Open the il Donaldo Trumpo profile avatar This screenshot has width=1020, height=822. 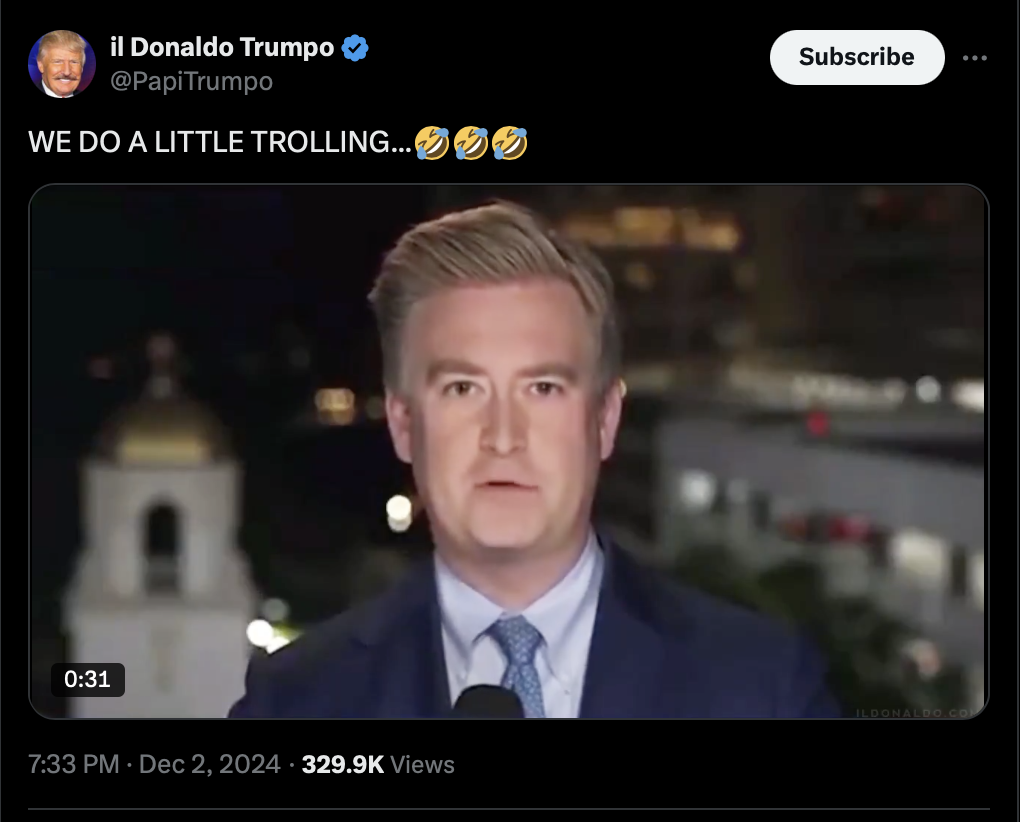(x=62, y=64)
